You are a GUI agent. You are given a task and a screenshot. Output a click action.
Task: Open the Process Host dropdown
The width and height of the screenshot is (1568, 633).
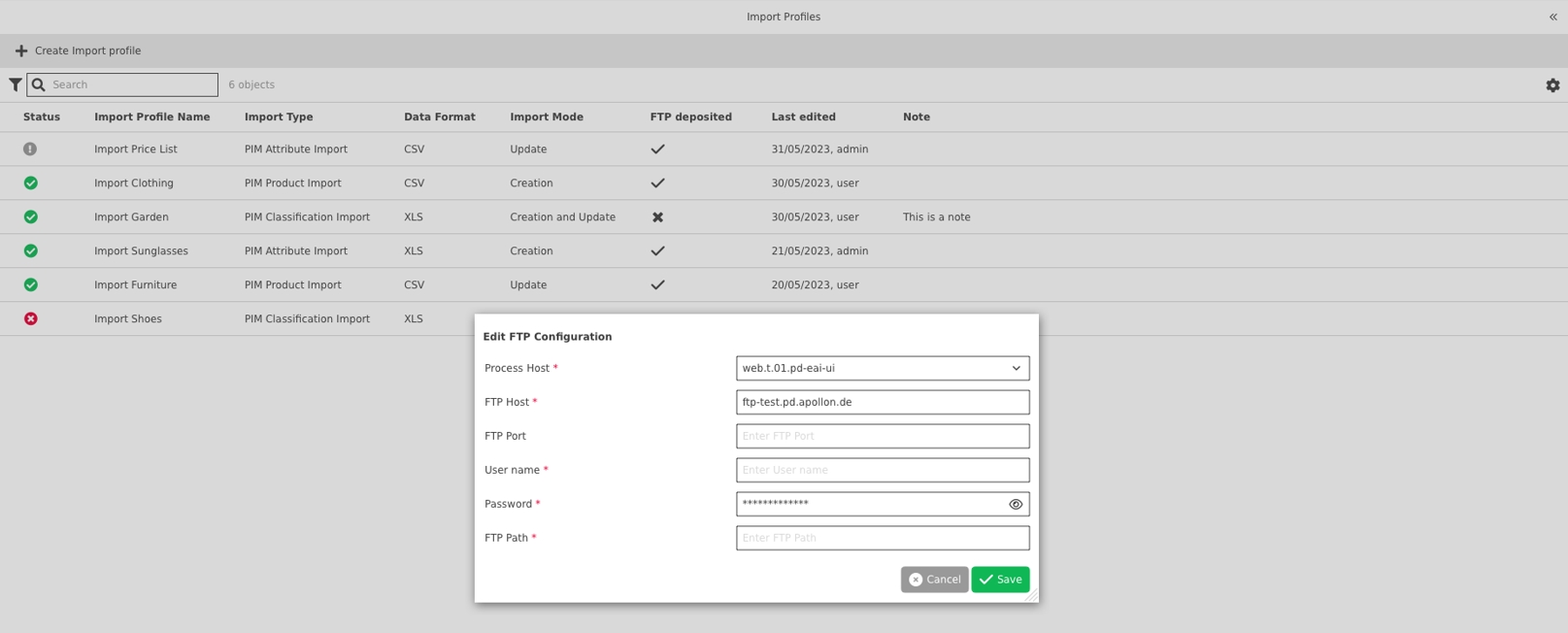click(882, 368)
